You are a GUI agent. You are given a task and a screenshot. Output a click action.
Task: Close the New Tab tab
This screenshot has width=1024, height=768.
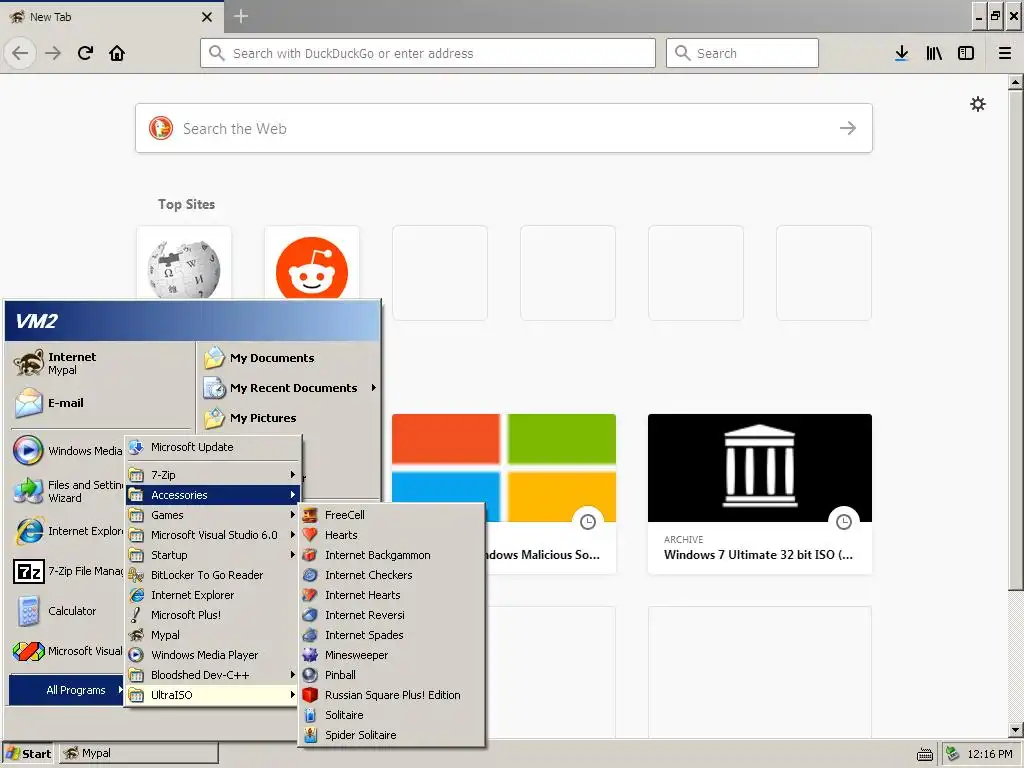coord(207,17)
